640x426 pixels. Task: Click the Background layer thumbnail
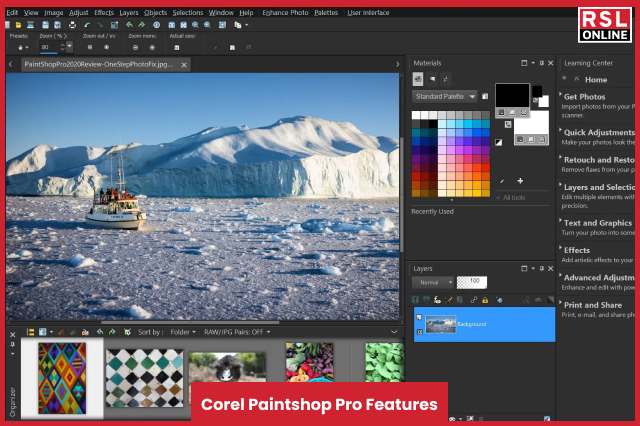coord(440,325)
